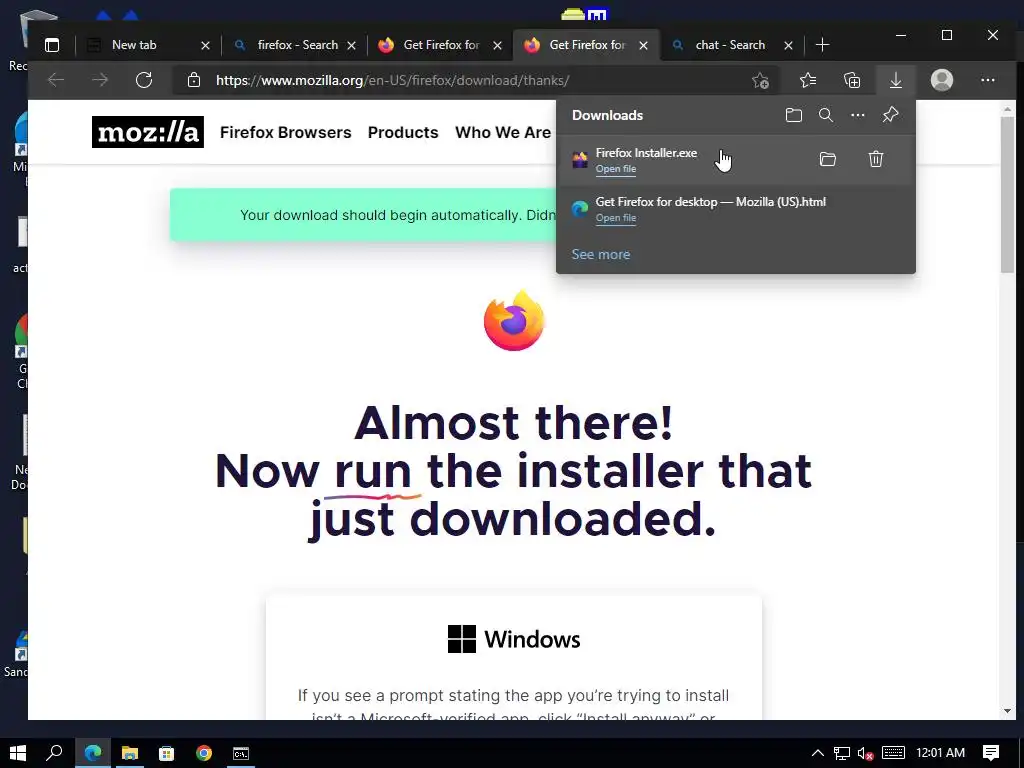Viewport: 1024px width, 768px height.
Task: Open Collections in the toolbar
Action: coord(852,80)
